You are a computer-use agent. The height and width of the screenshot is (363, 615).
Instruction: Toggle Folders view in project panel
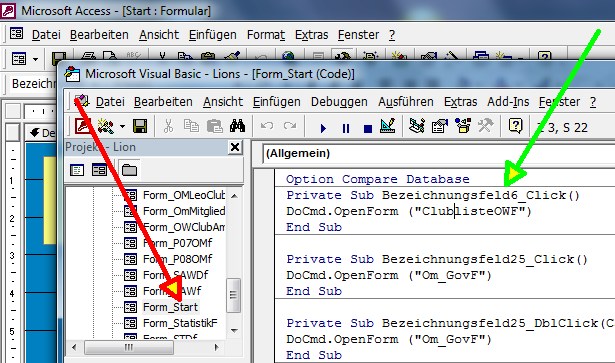129,170
